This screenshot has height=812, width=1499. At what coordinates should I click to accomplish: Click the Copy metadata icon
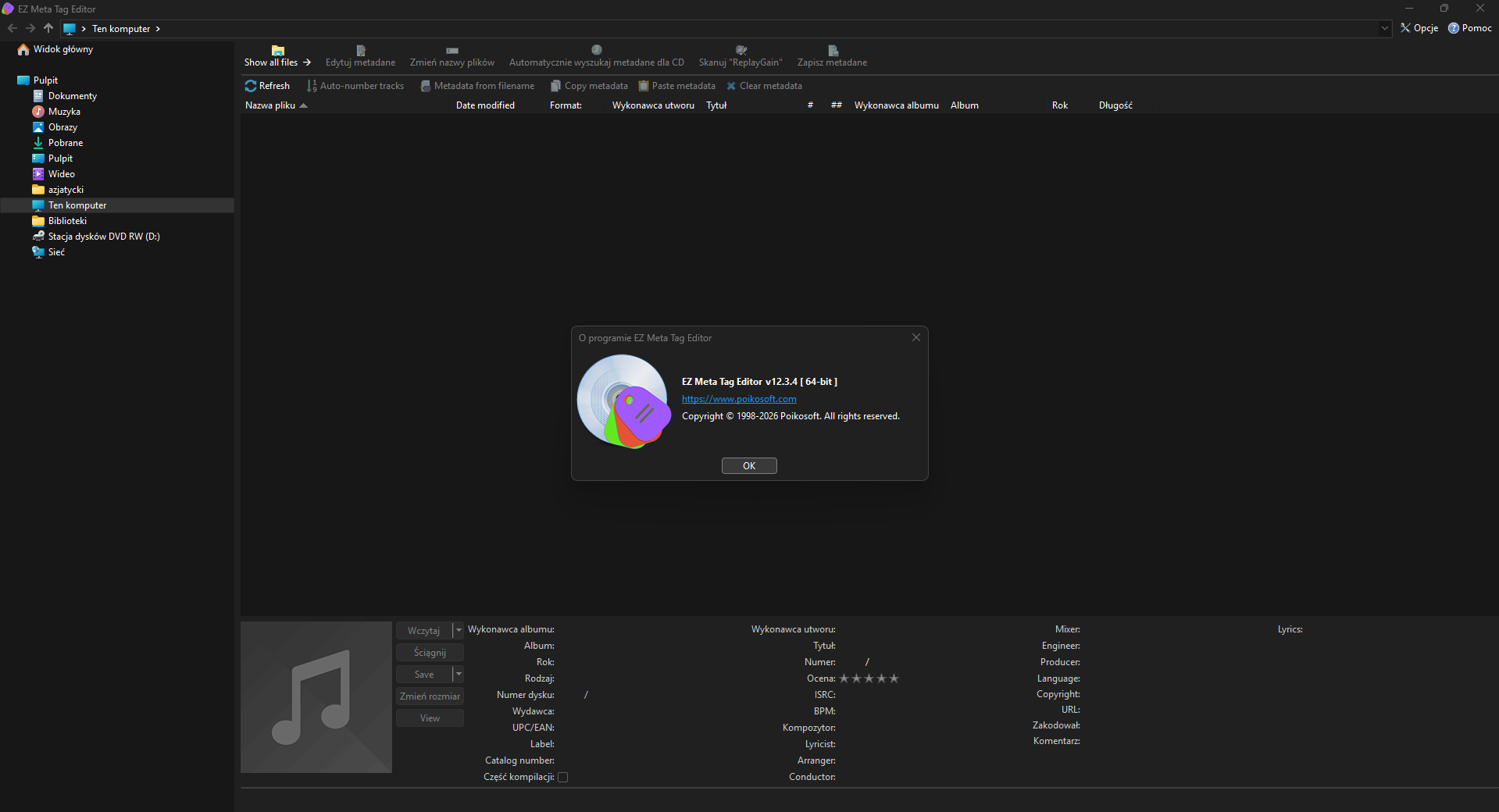[556, 86]
